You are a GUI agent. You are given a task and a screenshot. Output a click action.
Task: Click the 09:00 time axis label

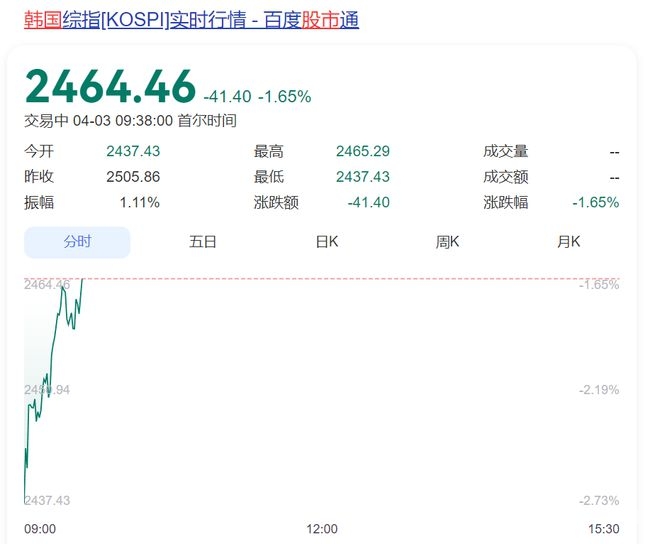[x=40, y=529]
